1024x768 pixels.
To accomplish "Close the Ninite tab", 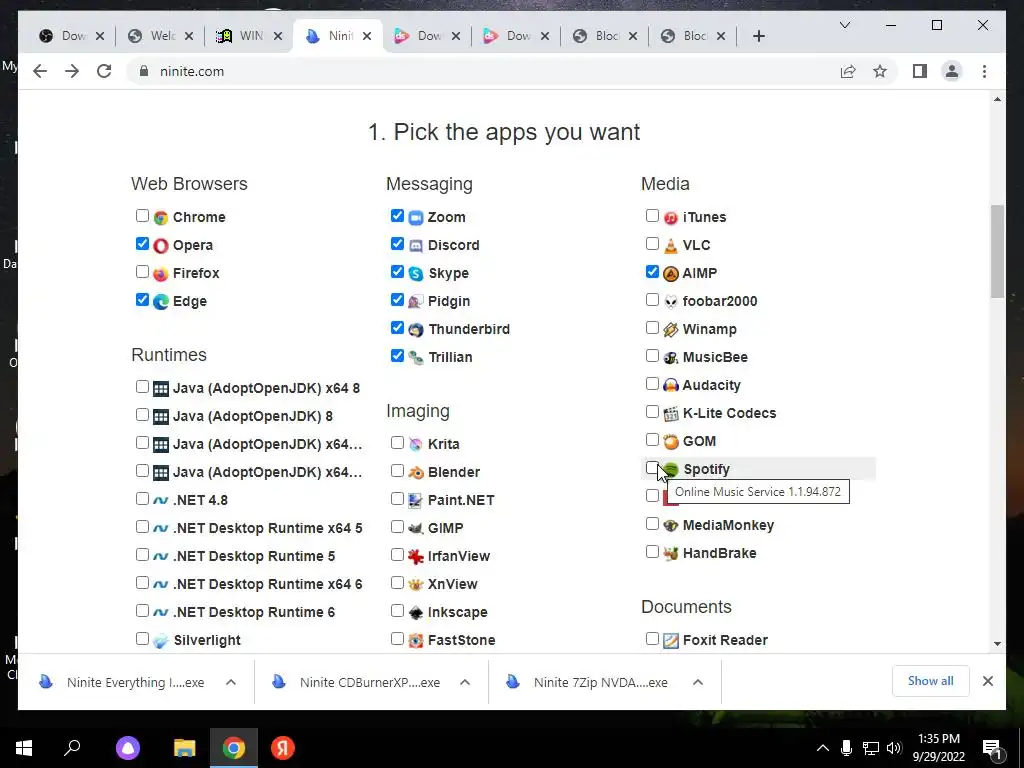I will (367, 36).
